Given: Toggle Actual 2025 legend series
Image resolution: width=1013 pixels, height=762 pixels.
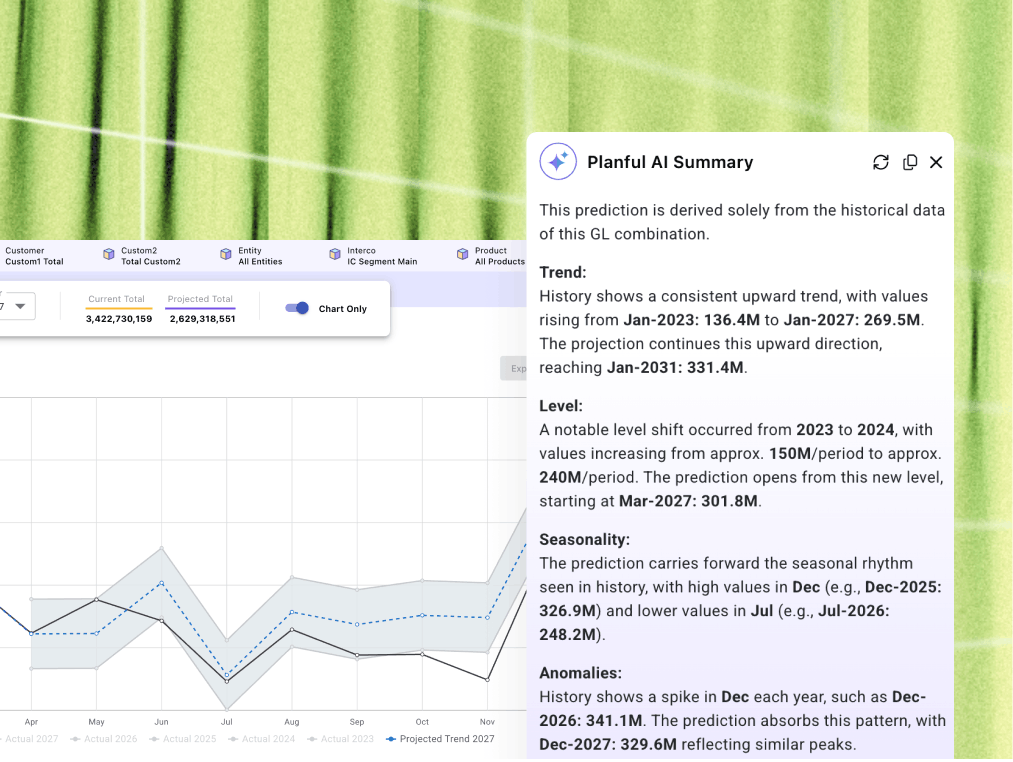Looking at the screenshot, I should point(183,739).
